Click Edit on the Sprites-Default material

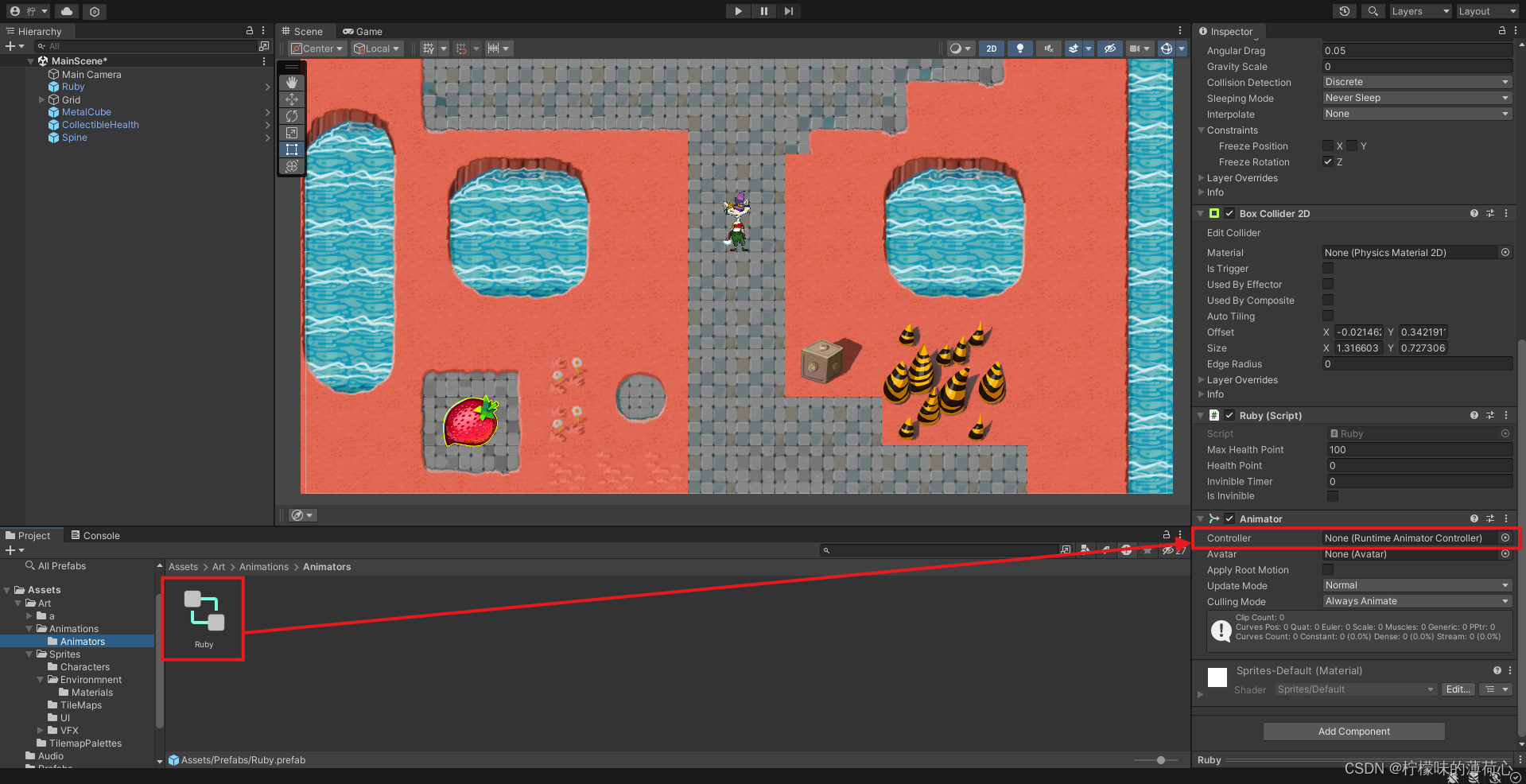[1458, 689]
